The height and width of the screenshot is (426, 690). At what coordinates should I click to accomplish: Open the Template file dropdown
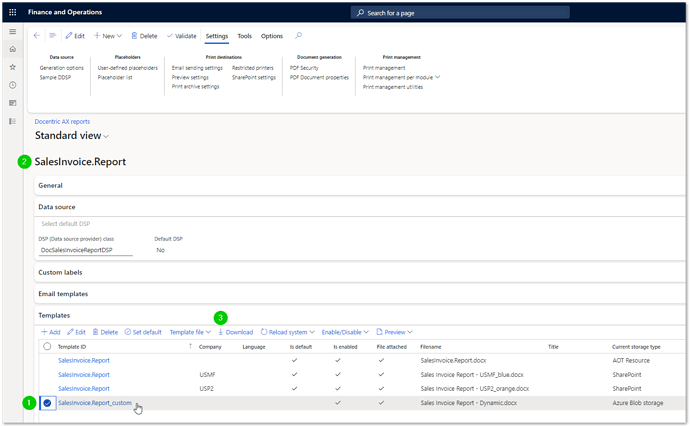(190, 332)
